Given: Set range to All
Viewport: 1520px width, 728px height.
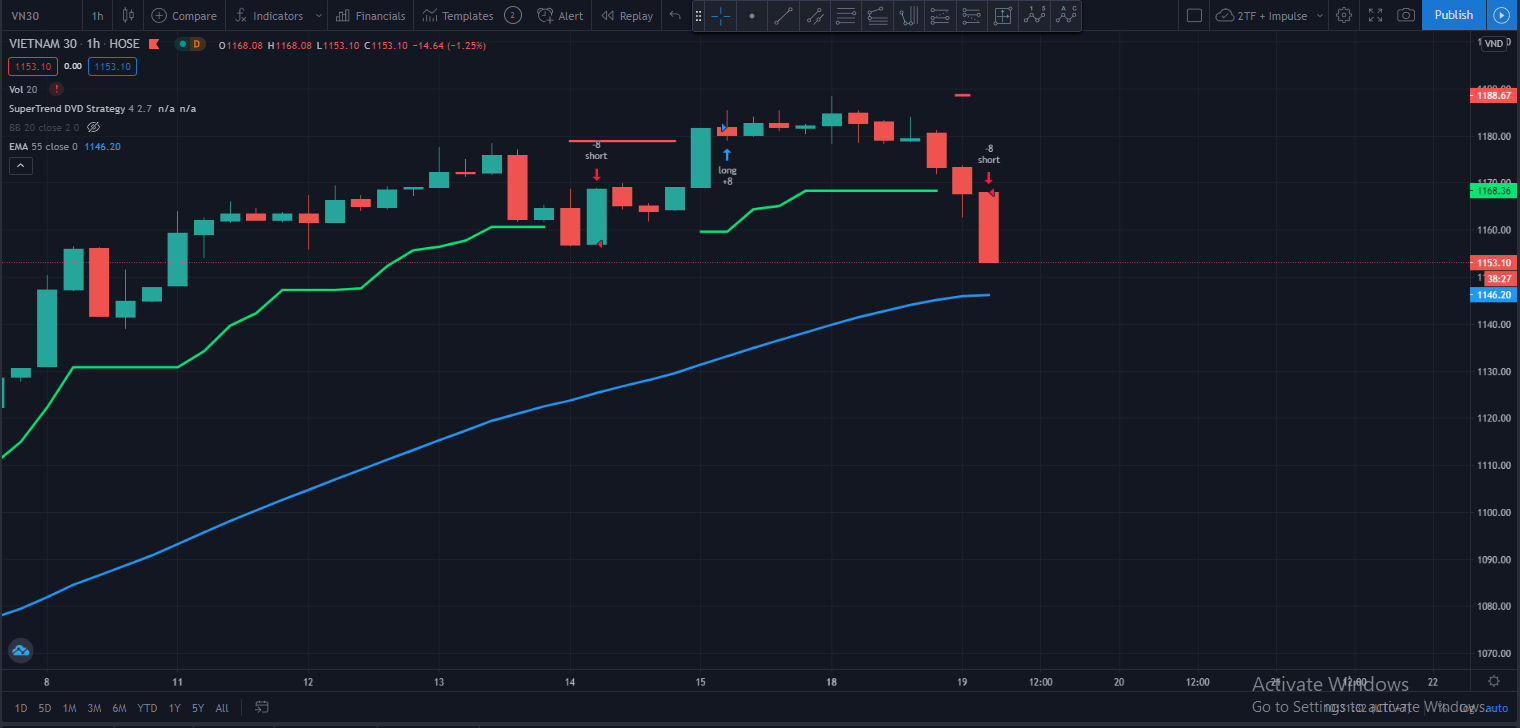Looking at the screenshot, I should coord(222,708).
